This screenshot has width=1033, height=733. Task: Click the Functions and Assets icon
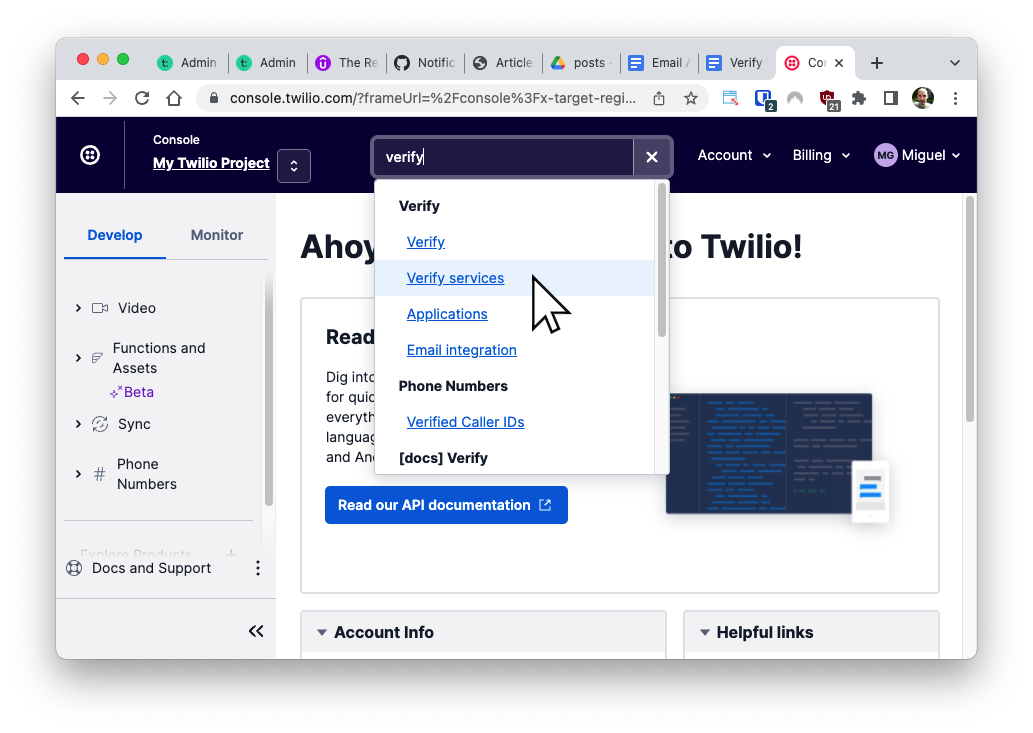tap(97, 358)
